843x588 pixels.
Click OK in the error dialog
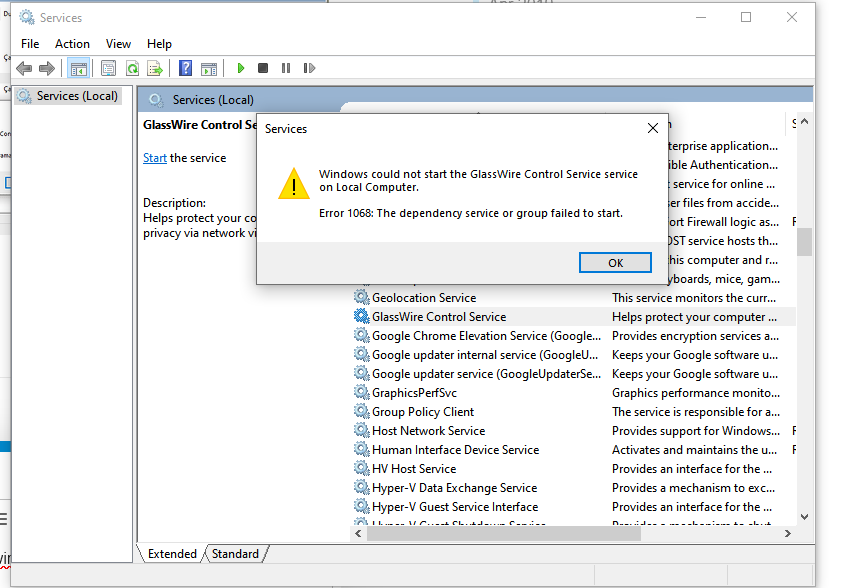point(615,263)
